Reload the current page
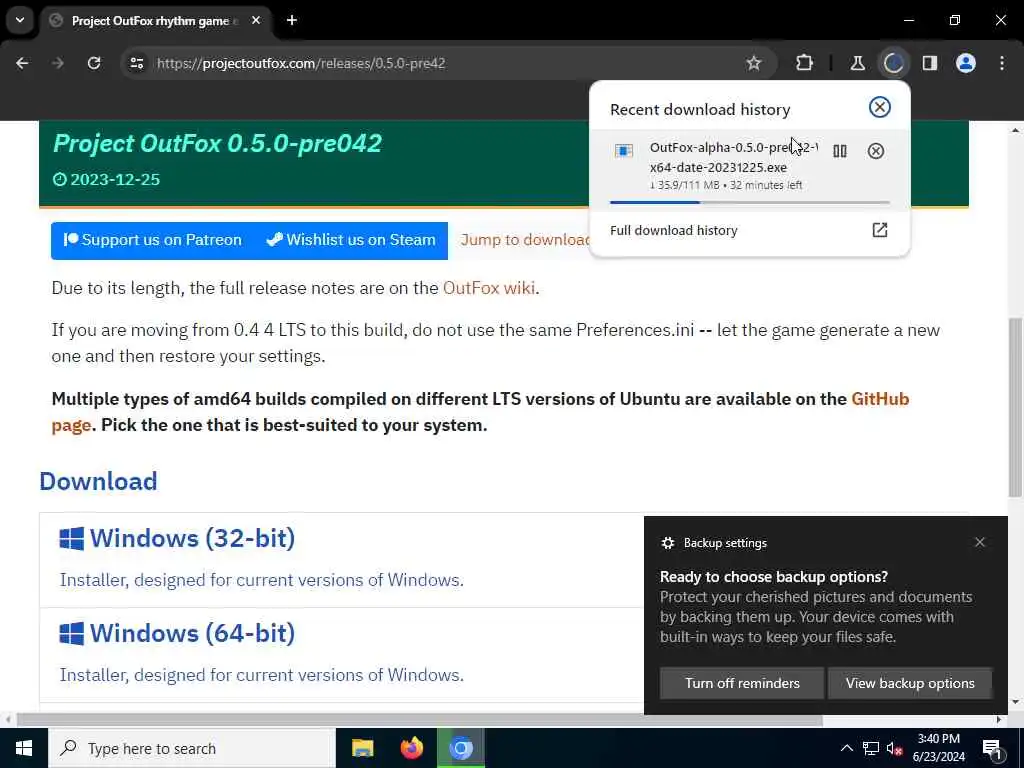 point(94,63)
